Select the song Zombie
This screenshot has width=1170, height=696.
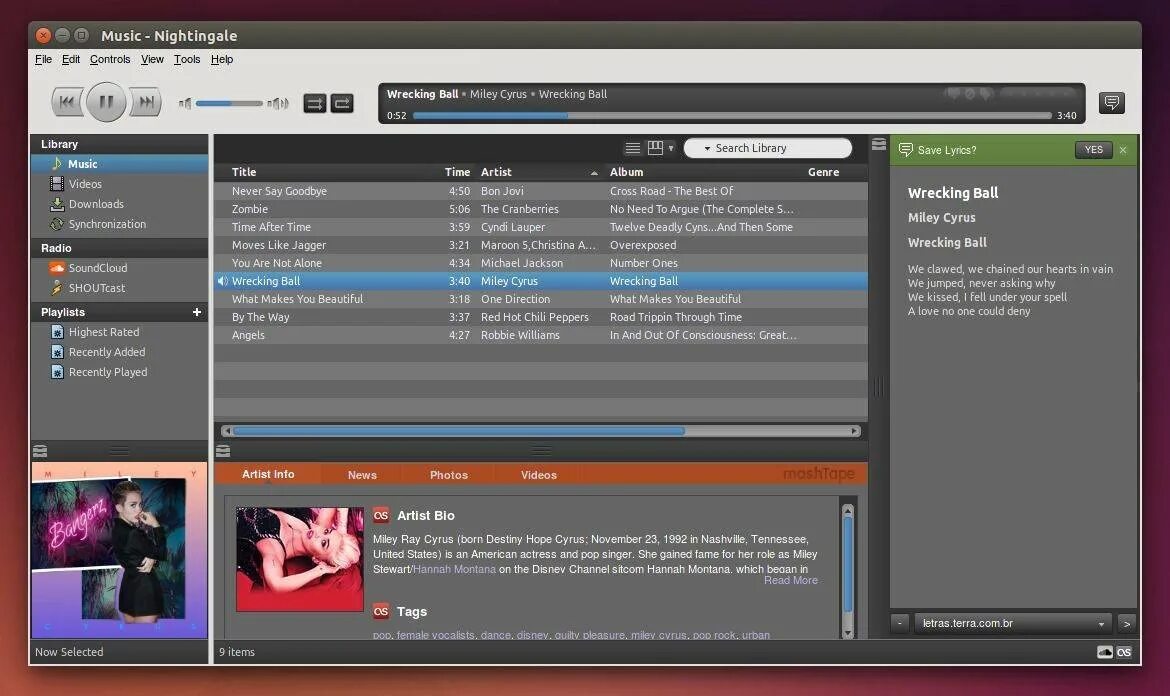click(x=540, y=209)
